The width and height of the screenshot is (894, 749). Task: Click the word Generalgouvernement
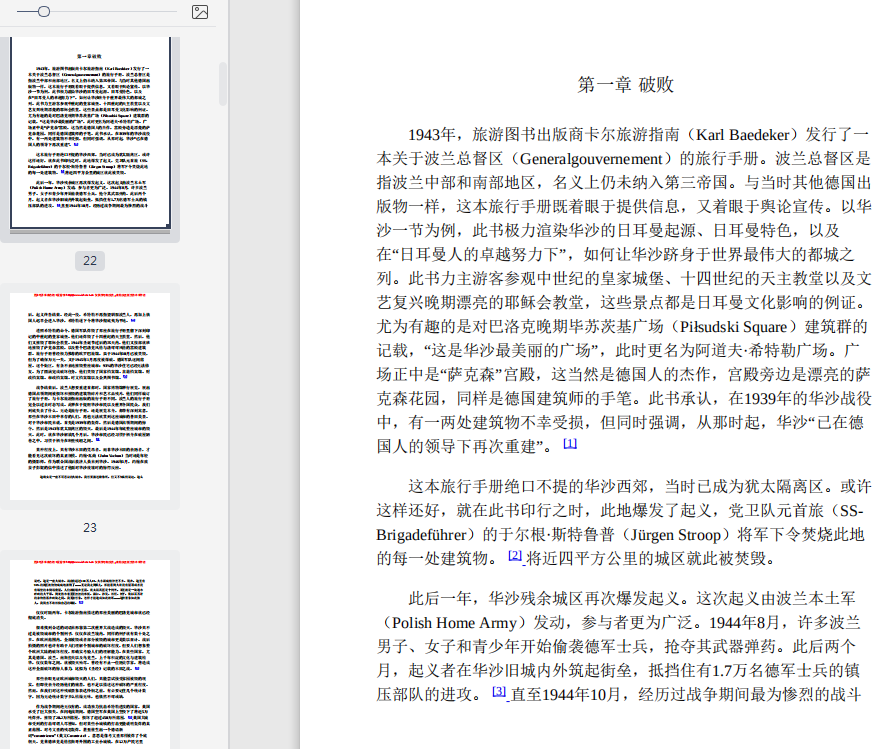point(591,158)
